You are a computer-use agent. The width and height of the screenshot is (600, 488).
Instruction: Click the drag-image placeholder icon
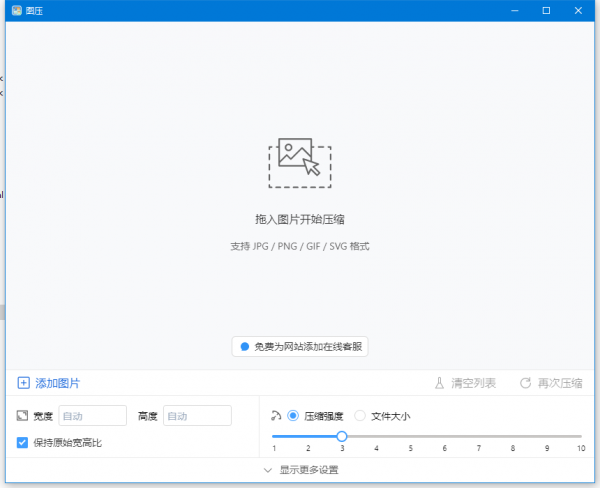(300, 163)
